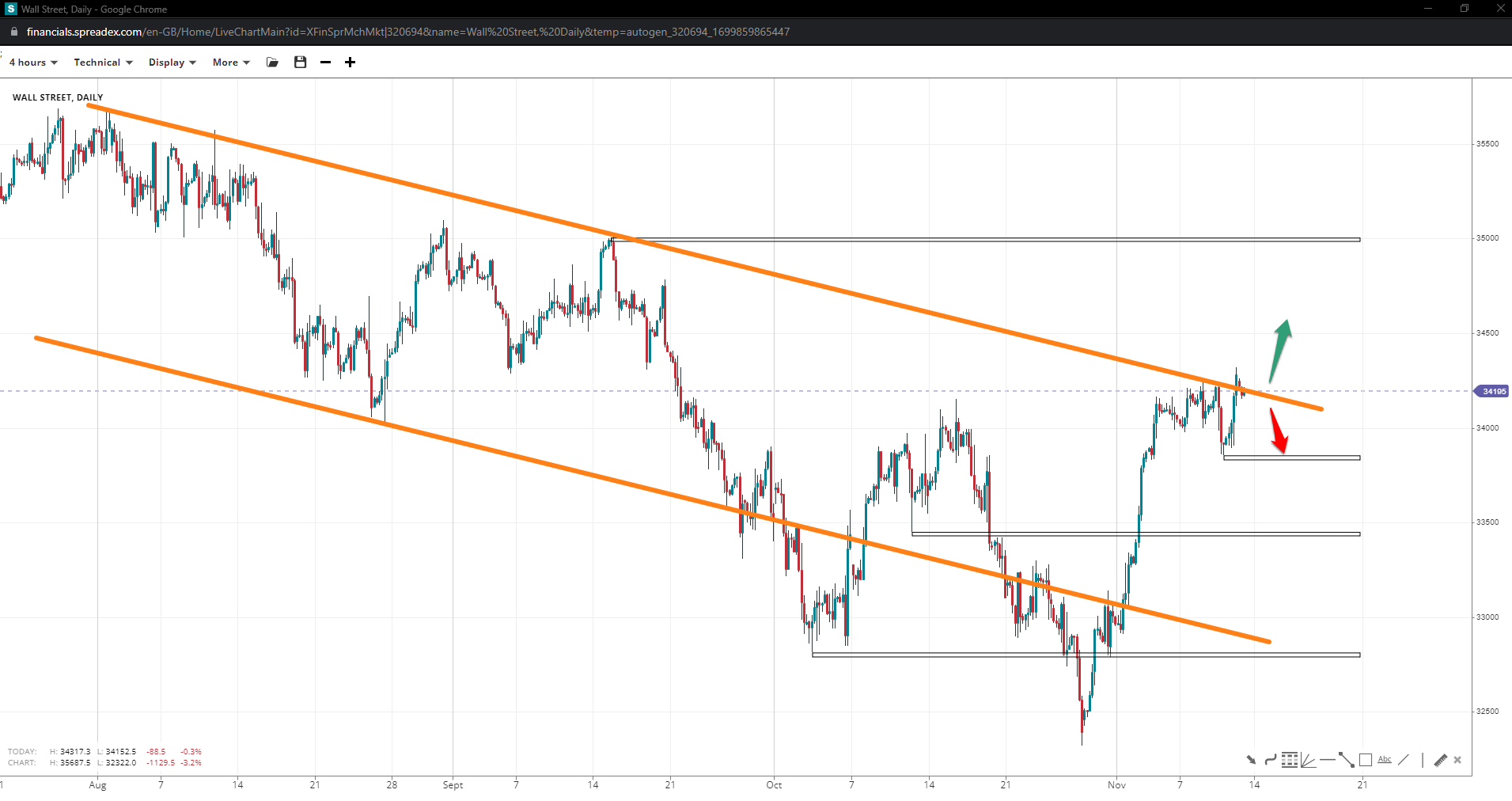
Task: Close the drawing tools bar
Action: [1457, 760]
